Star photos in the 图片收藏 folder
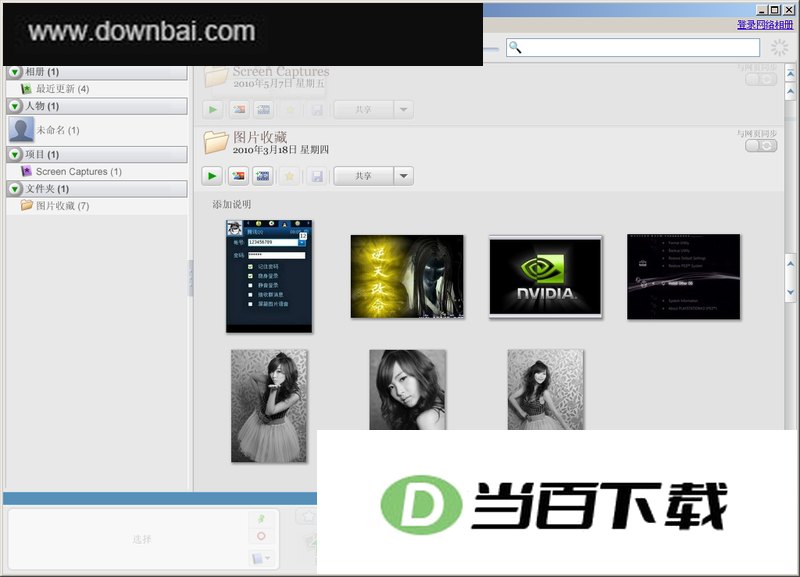 tap(289, 176)
